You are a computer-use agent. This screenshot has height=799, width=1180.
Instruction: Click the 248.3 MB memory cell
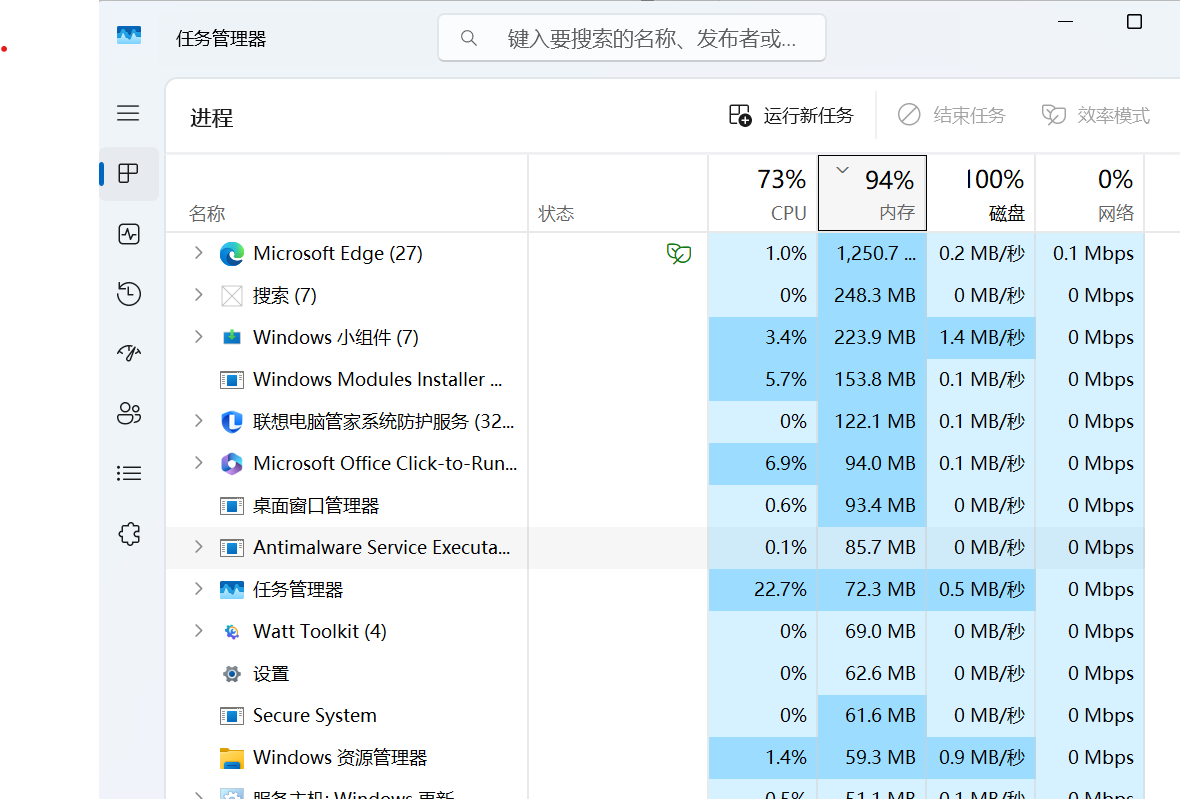click(872, 295)
